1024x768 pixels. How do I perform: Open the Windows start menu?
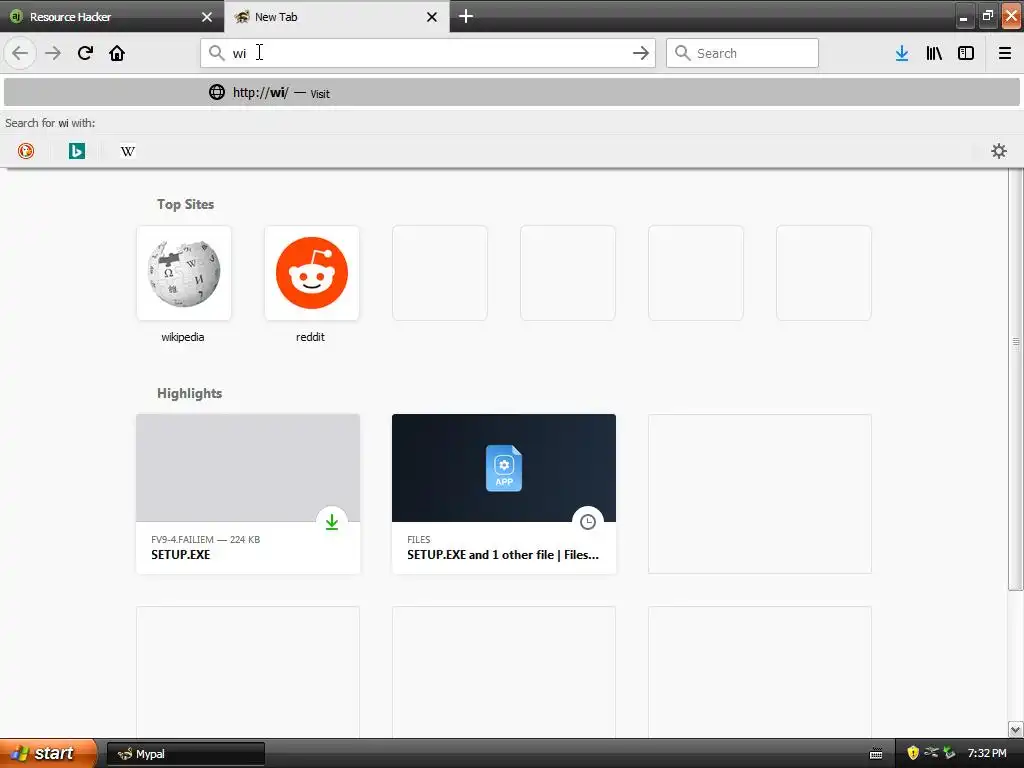[48, 753]
